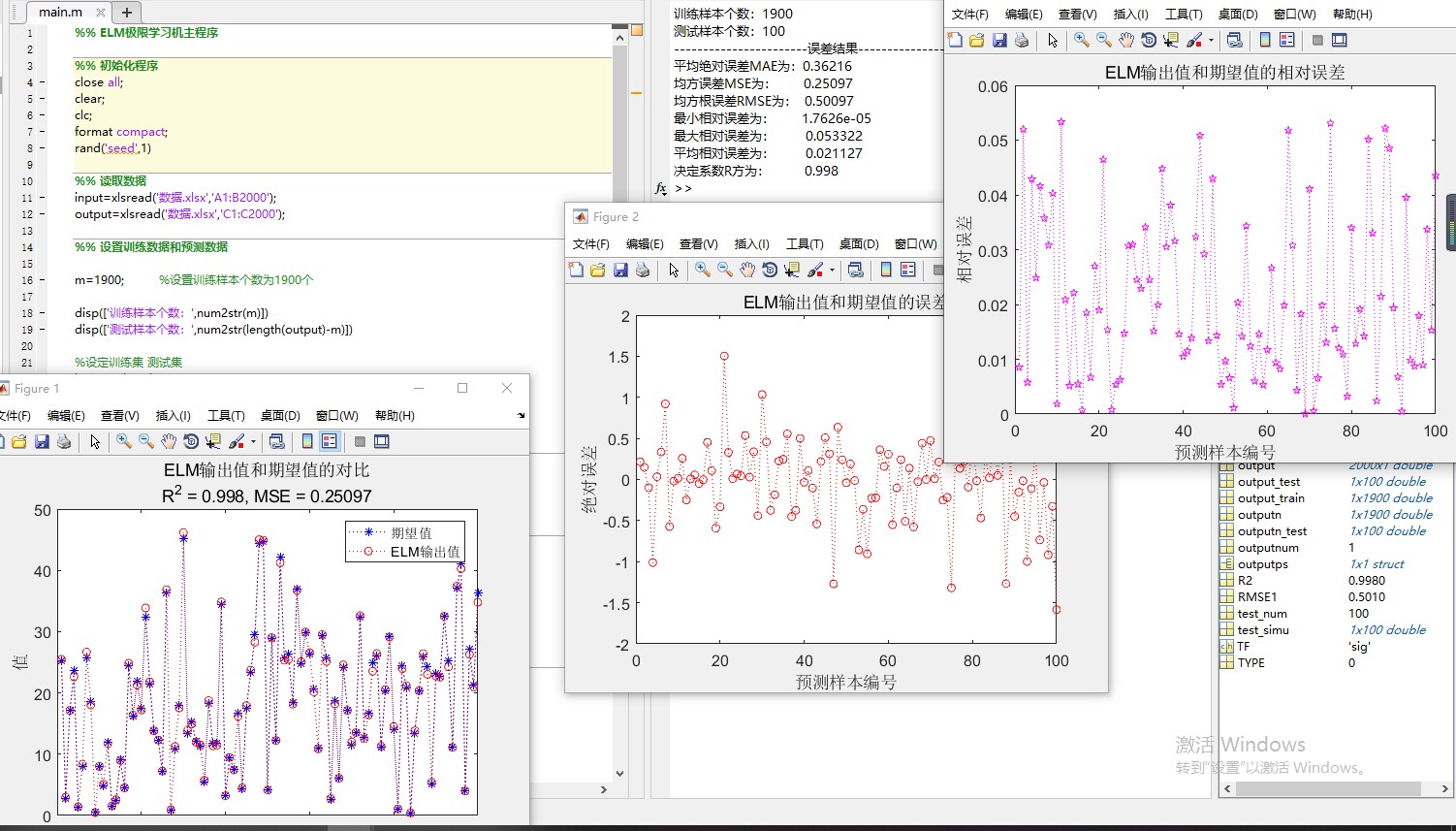
Task: Open 编辑(E) menu in Figure 2
Action: pos(645,244)
